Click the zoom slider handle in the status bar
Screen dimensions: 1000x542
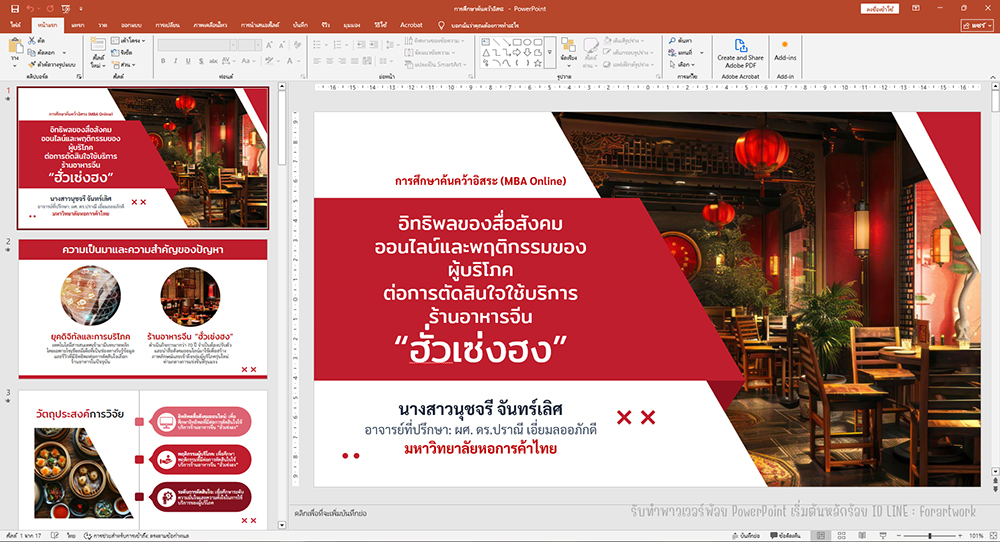[930, 536]
